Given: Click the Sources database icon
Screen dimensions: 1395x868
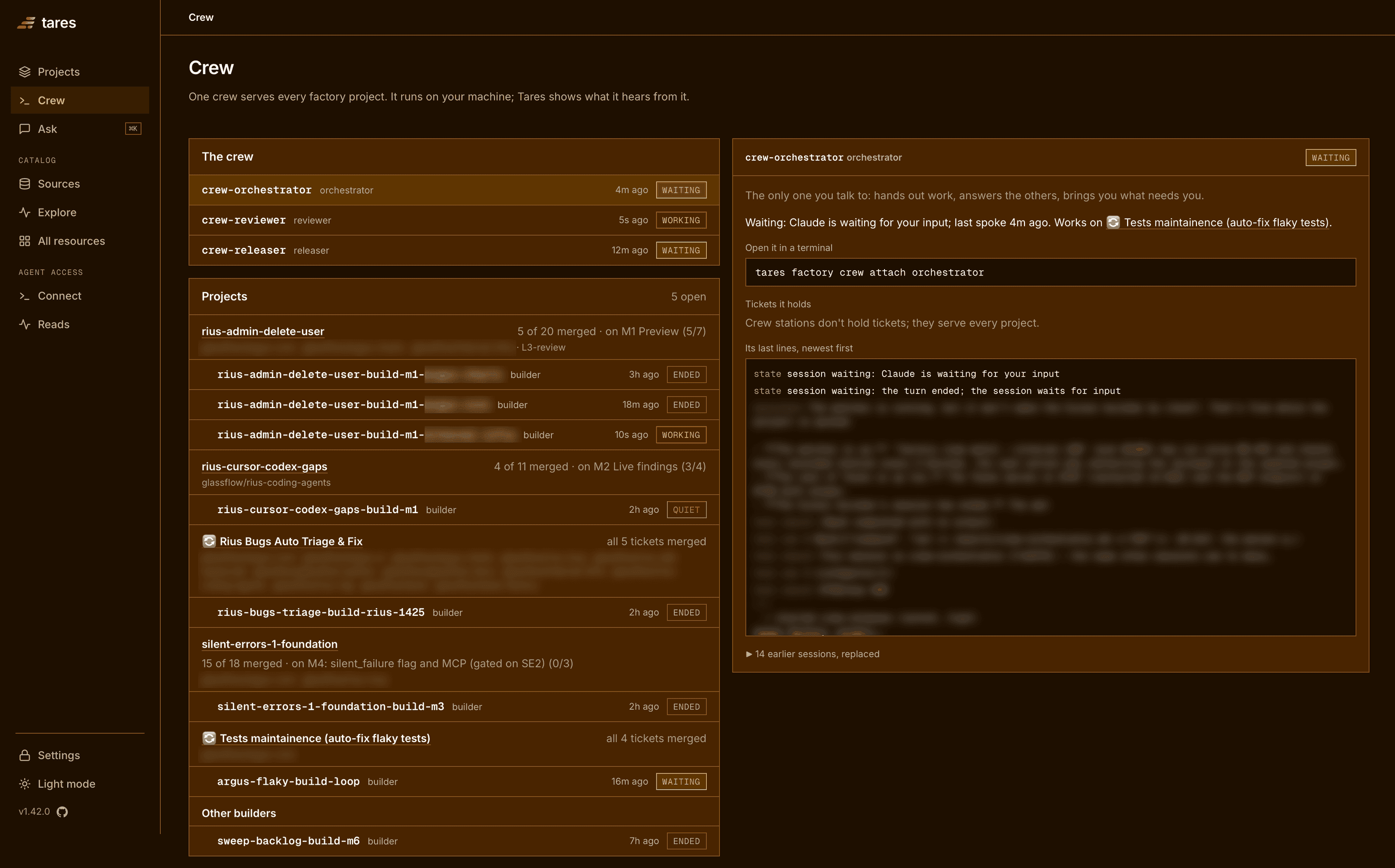Looking at the screenshot, I should pyautogui.click(x=25, y=183).
